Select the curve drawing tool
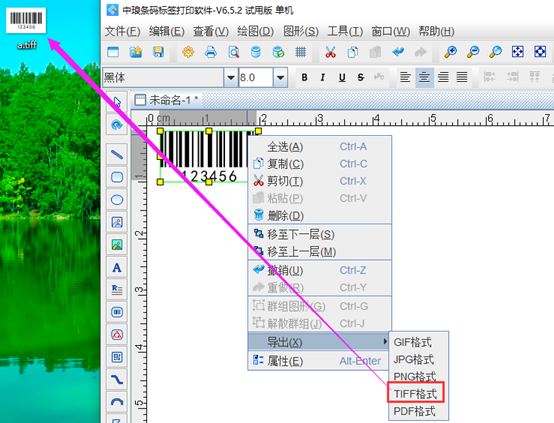The width and height of the screenshot is (554, 423). 117,380
